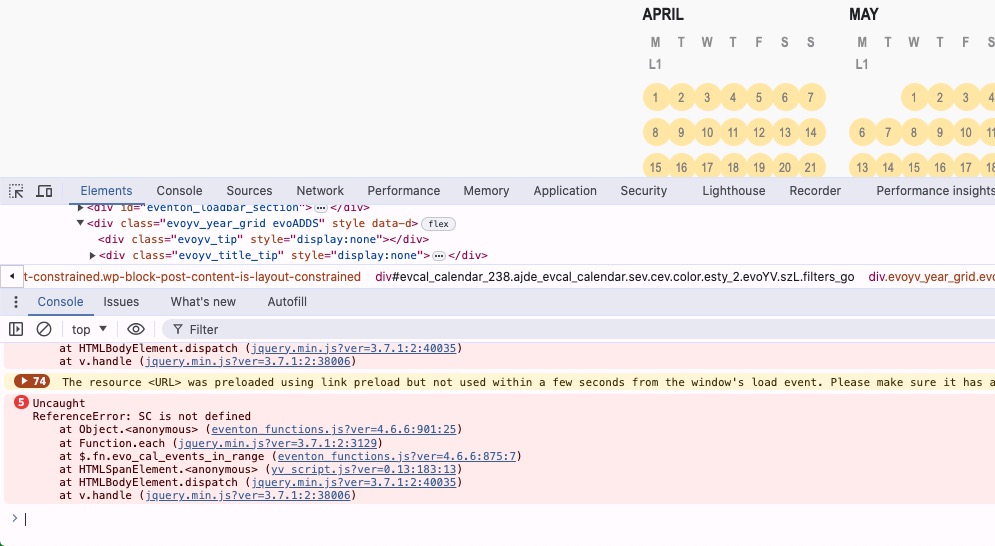995x546 pixels.
Task: Open the Network tab
Action: click(x=320, y=191)
